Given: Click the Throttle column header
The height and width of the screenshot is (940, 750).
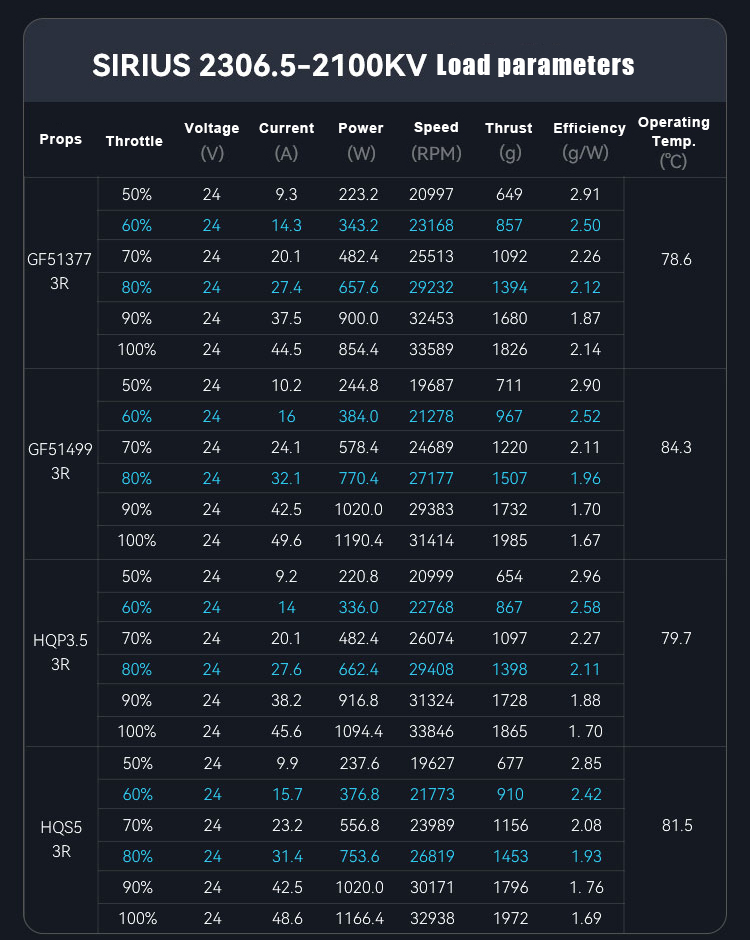Looking at the screenshot, I should (134, 141).
